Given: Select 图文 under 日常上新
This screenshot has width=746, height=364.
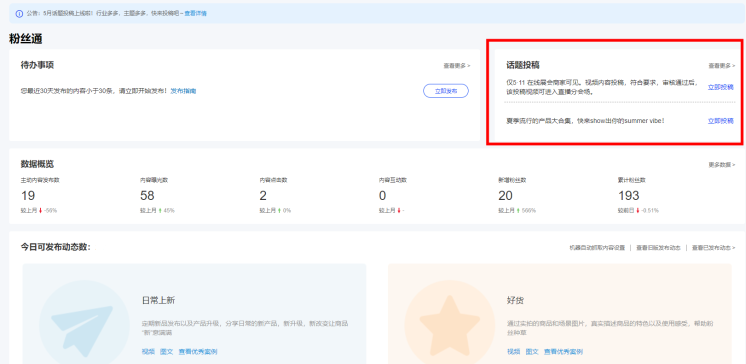Looking at the screenshot, I should (167, 352).
